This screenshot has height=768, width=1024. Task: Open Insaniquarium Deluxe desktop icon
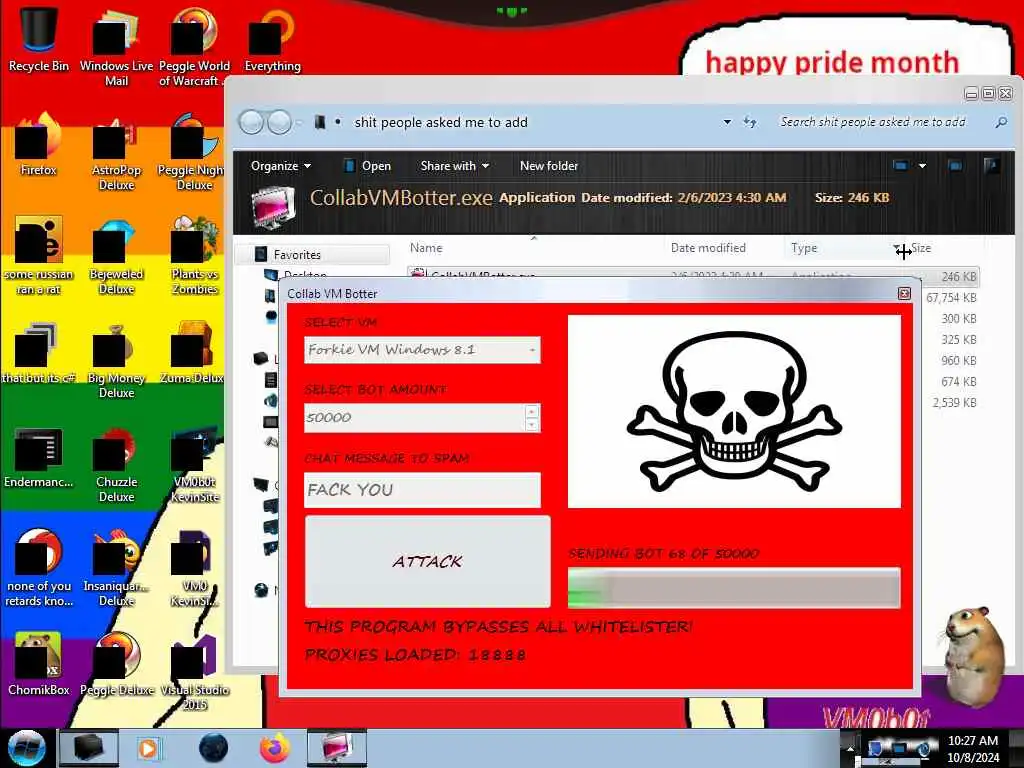click(116, 568)
